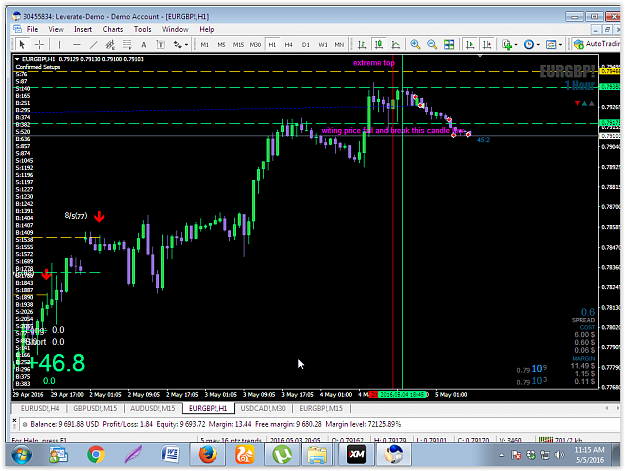Switch chart to W1 timeframe
The width and height of the screenshot is (625, 471).
click(322, 44)
